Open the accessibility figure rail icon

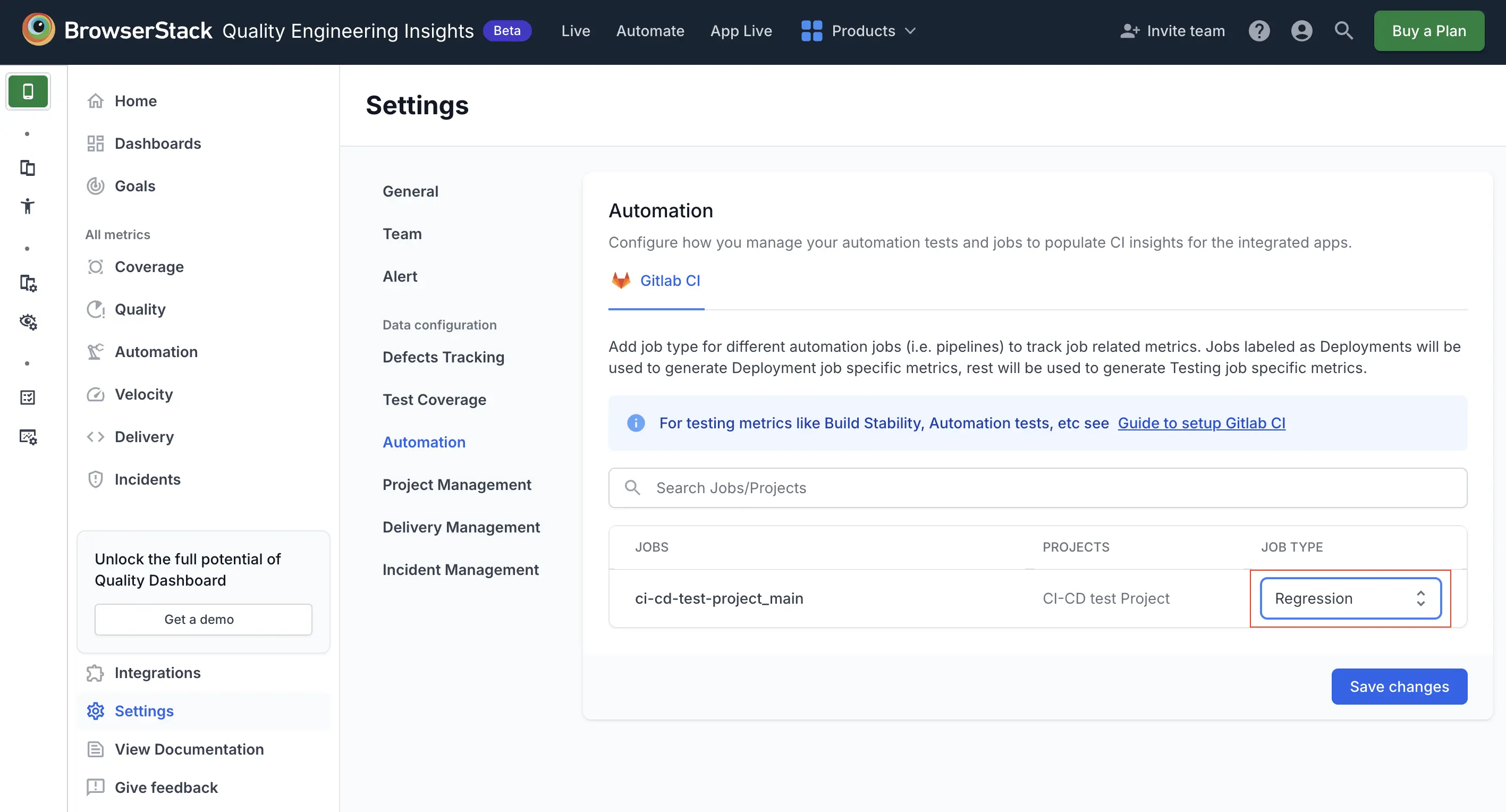(28, 206)
